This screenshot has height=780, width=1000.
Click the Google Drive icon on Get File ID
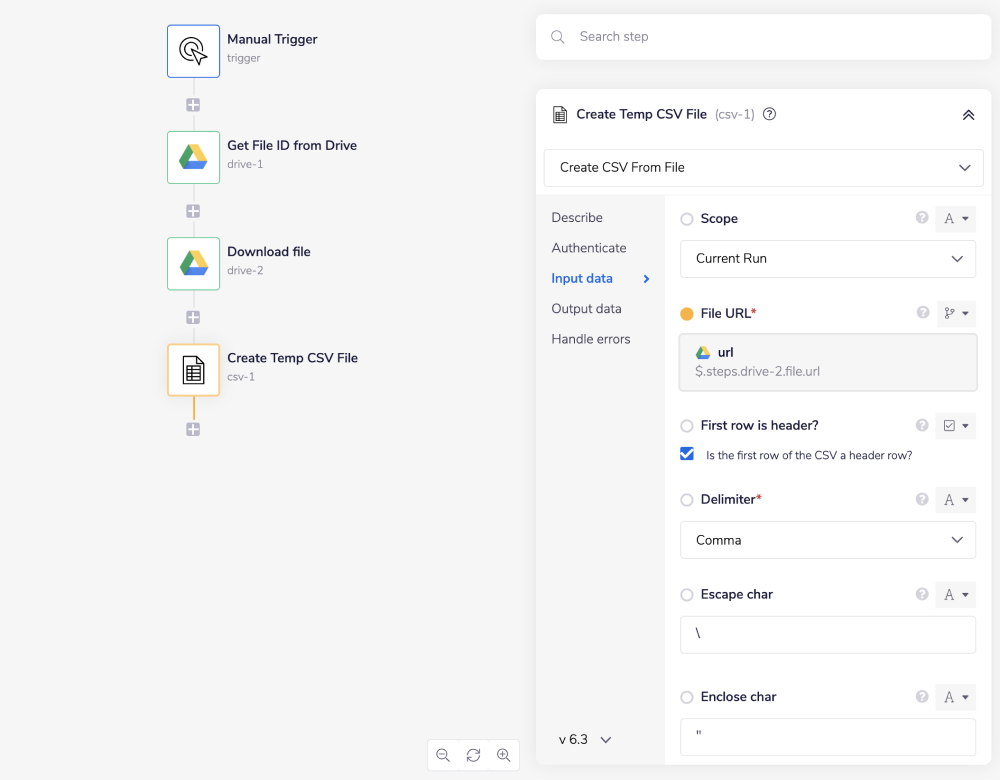(x=193, y=157)
